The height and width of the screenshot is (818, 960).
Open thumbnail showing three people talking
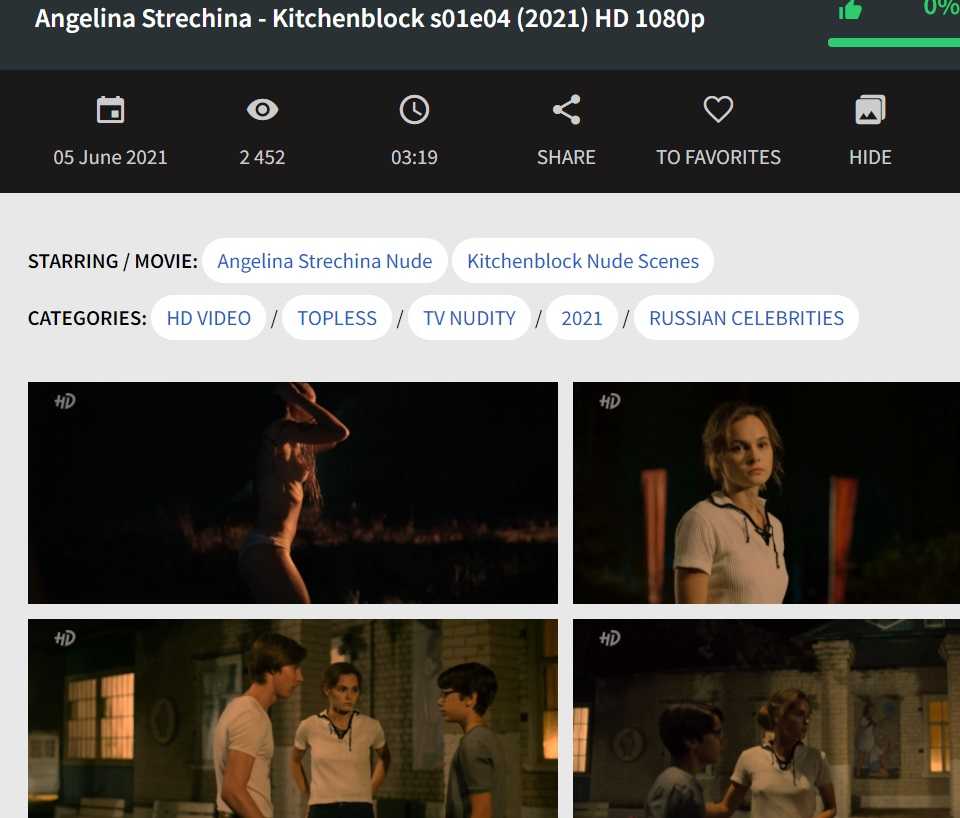click(293, 718)
